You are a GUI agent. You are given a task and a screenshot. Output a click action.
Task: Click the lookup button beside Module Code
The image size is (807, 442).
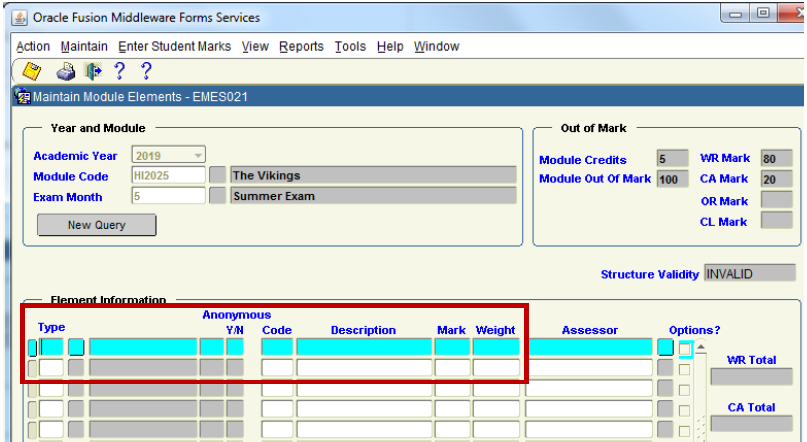coord(218,175)
